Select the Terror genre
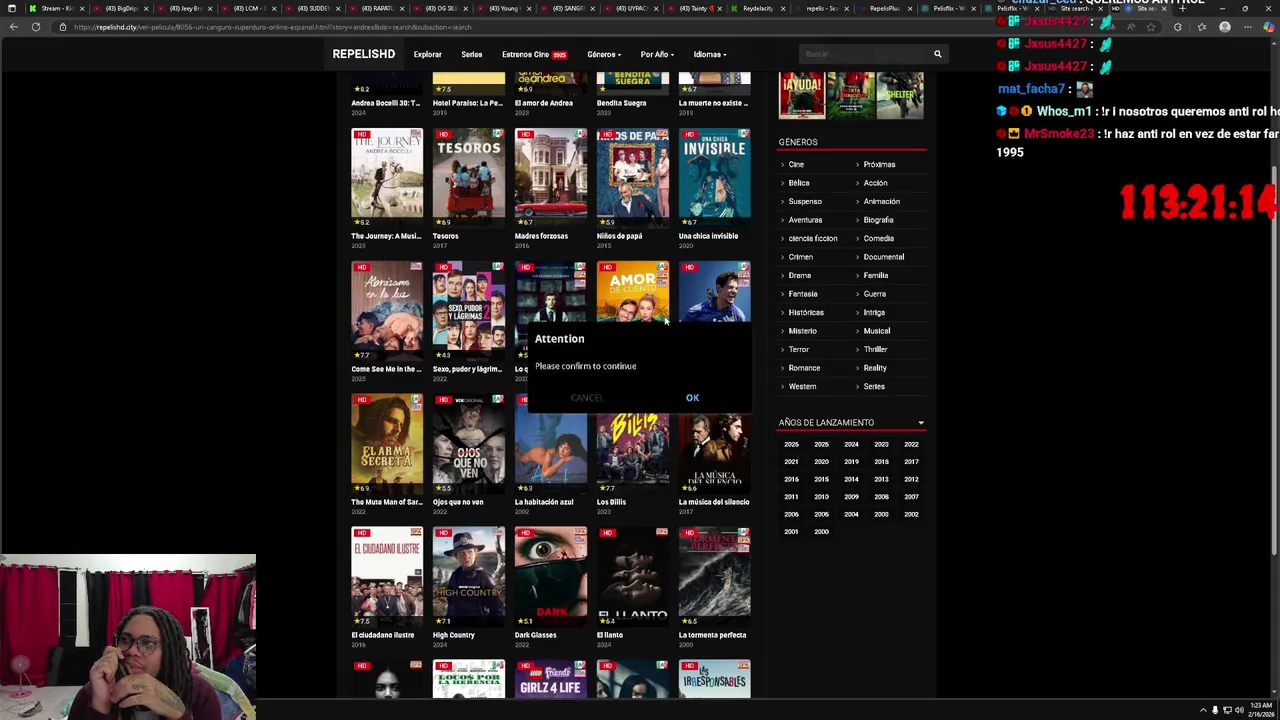This screenshot has width=1280, height=720. pyautogui.click(x=798, y=349)
